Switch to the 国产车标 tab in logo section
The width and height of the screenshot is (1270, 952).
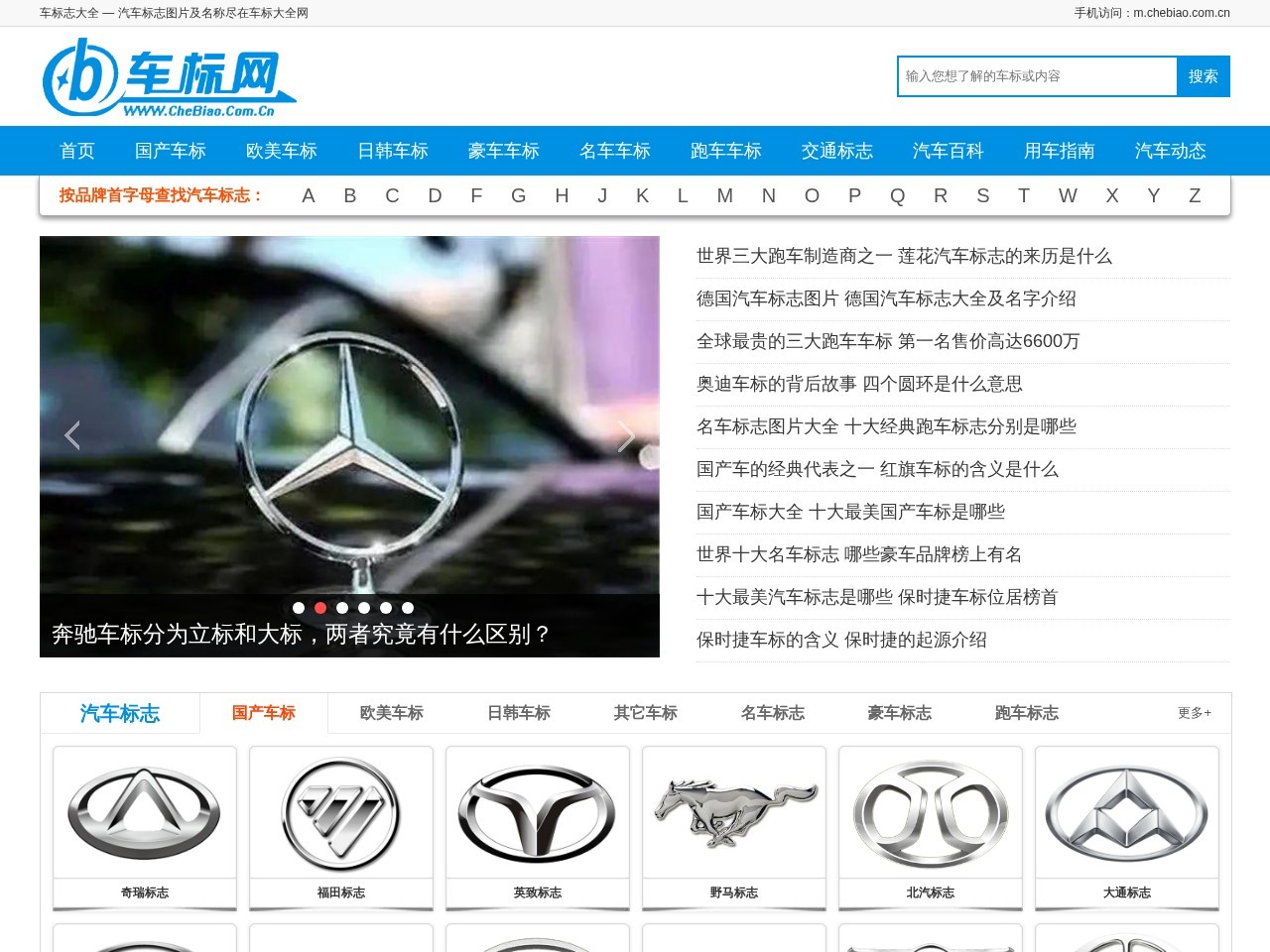pos(264,713)
